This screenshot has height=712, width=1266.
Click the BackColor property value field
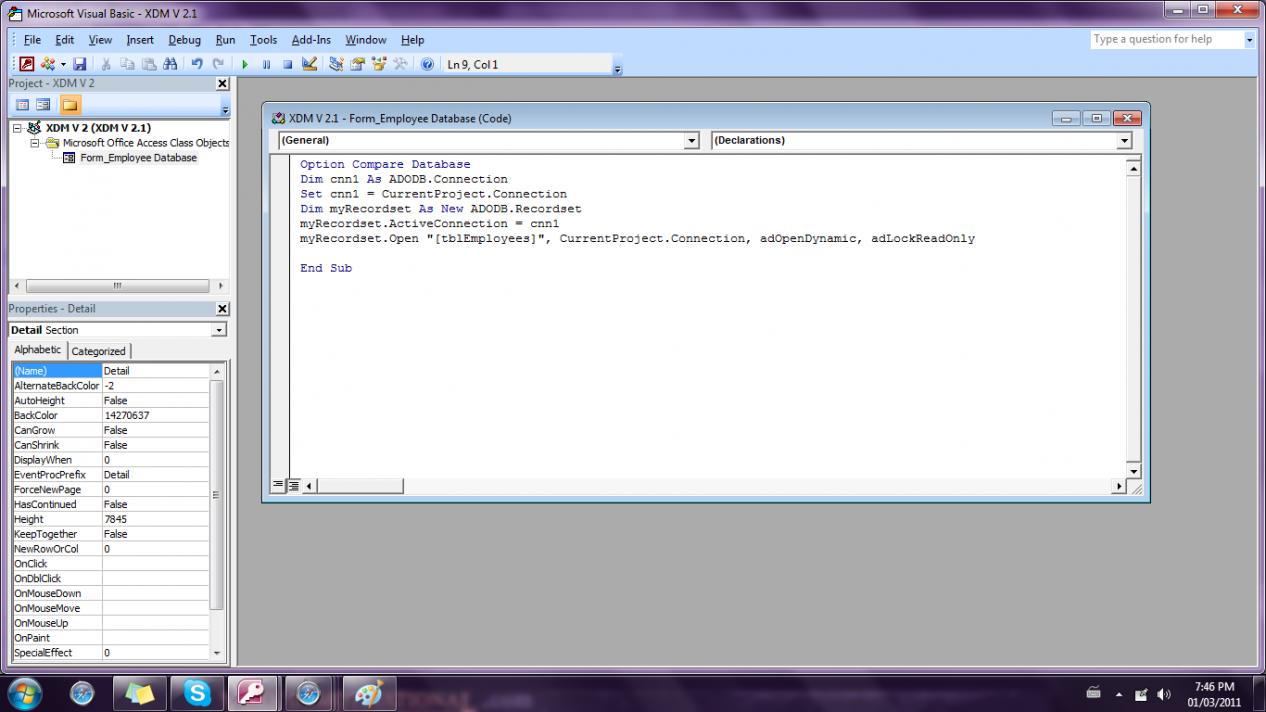click(x=155, y=415)
